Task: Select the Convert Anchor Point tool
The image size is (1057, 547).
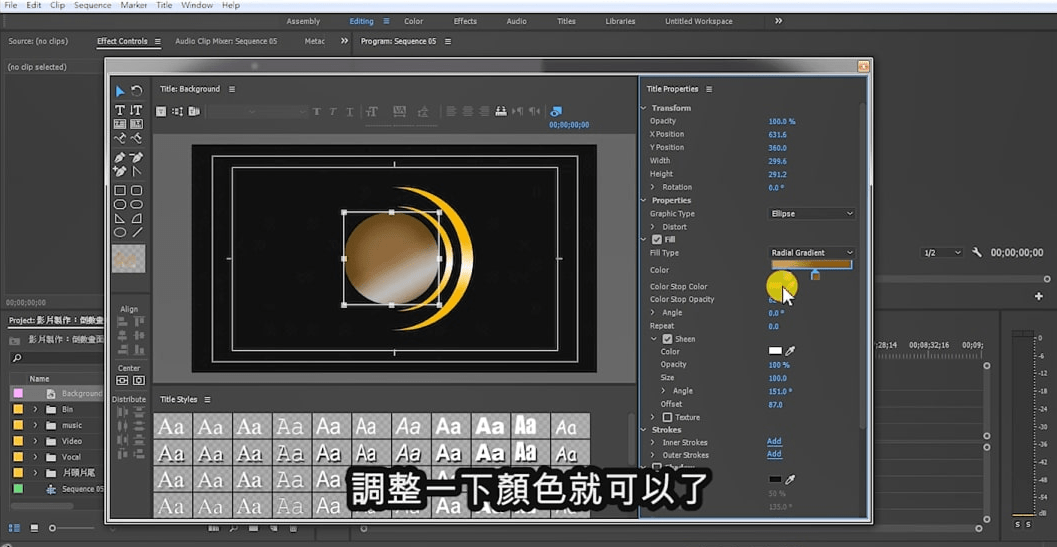Action: point(136,171)
